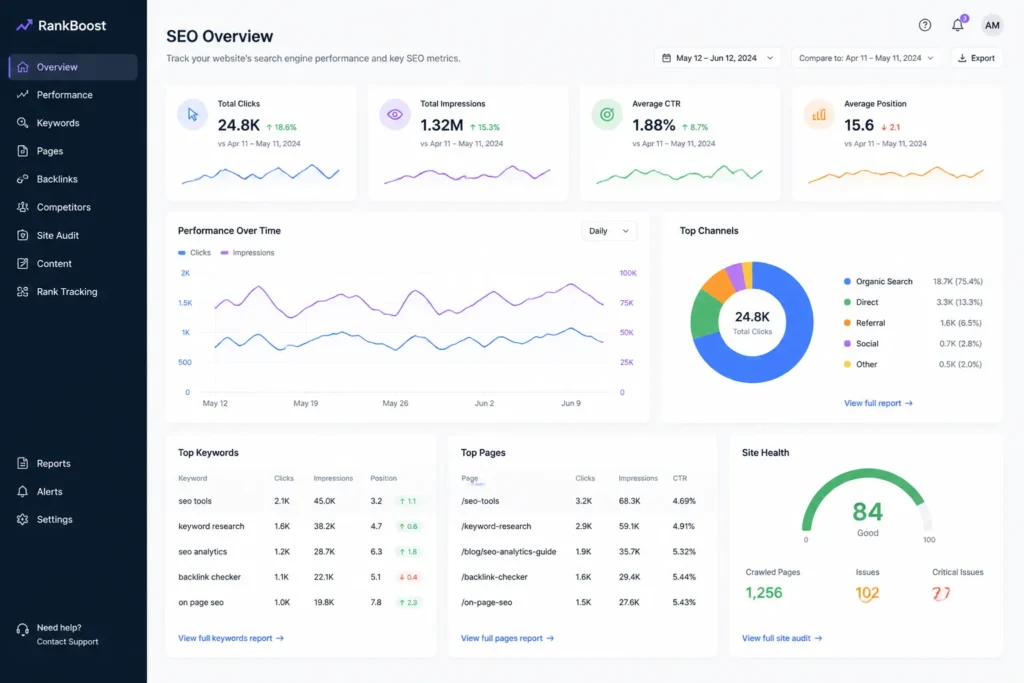
Task: Click the Total Impressions eye icon
Action: point(395,114)
